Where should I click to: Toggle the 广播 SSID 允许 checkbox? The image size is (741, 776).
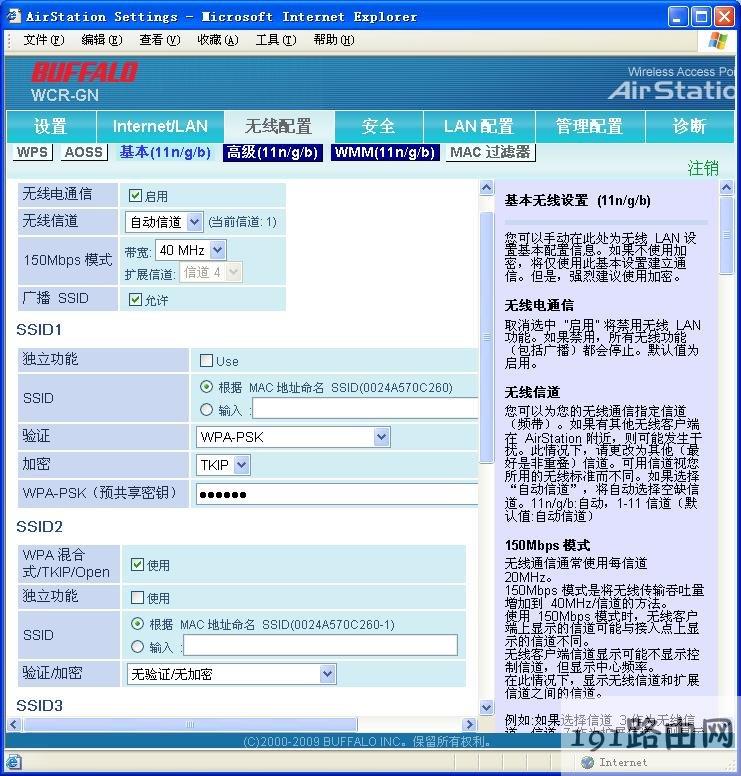[x=135, y=299]
